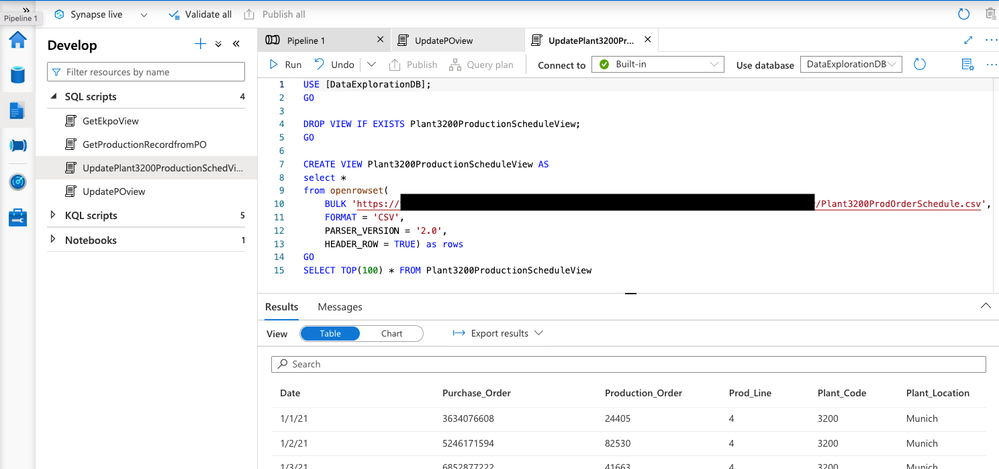Click the refresh icon in top bar
The width and height of the screenshot is (999, 469).
[x=964, y=14]
